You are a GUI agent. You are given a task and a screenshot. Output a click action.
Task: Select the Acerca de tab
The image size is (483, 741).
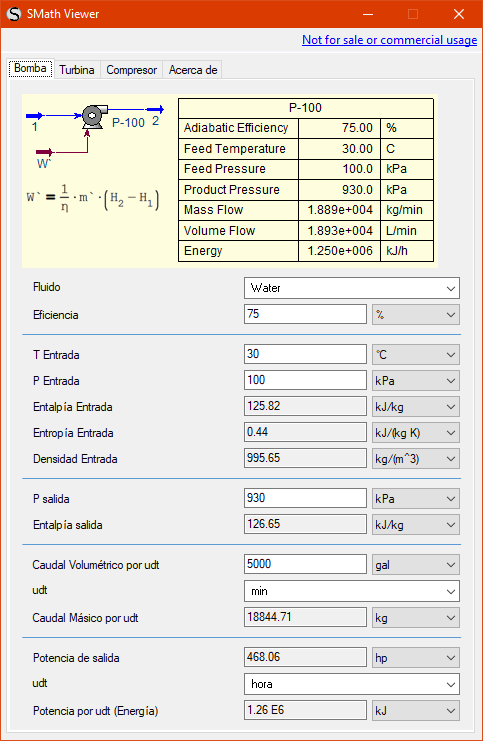click(193, 70)
